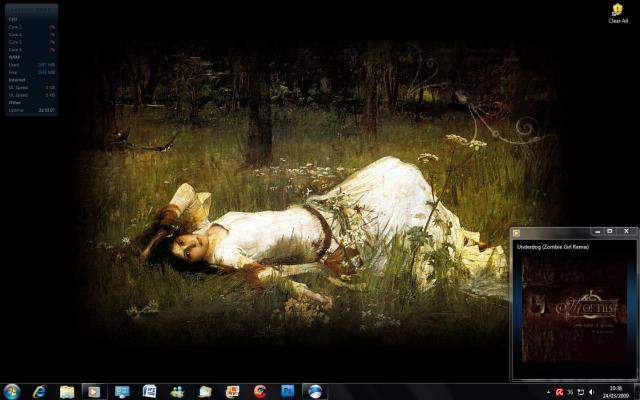640x400 pixels.
Task: Open the Windows Start orb
Action: coord(12,391)
